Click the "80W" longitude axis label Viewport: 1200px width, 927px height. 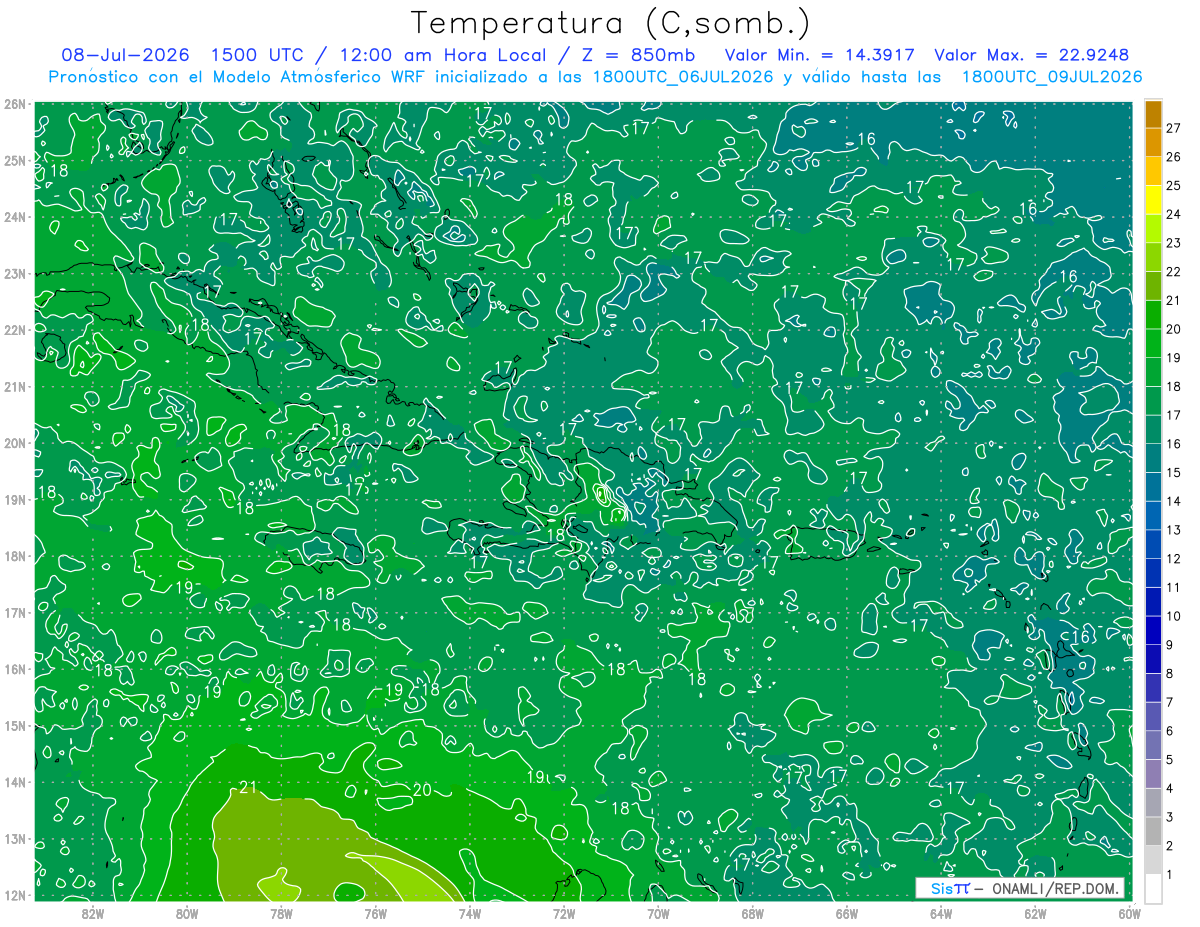[186, 913]
